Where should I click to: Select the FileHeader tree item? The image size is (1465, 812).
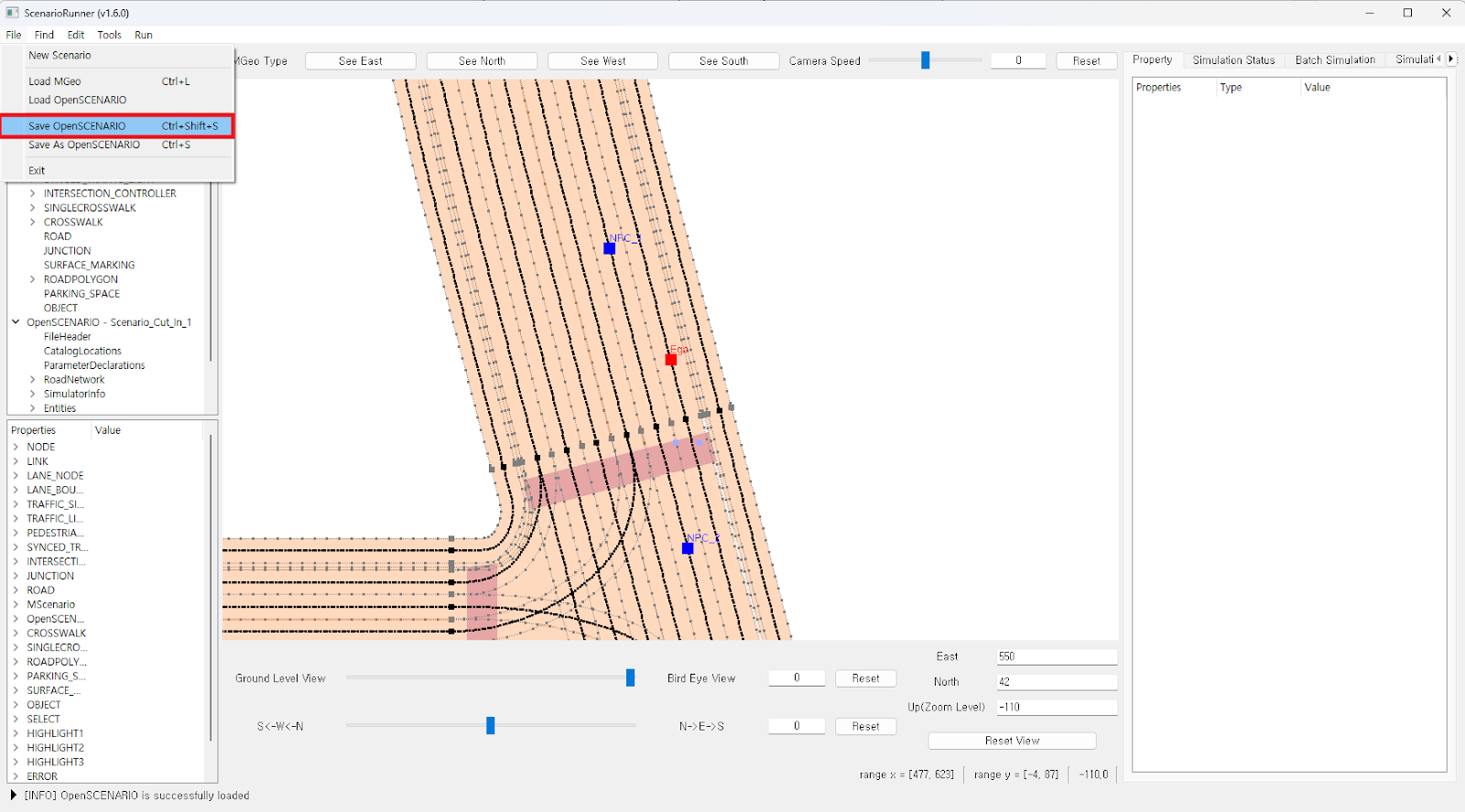[x=68, y=337]
